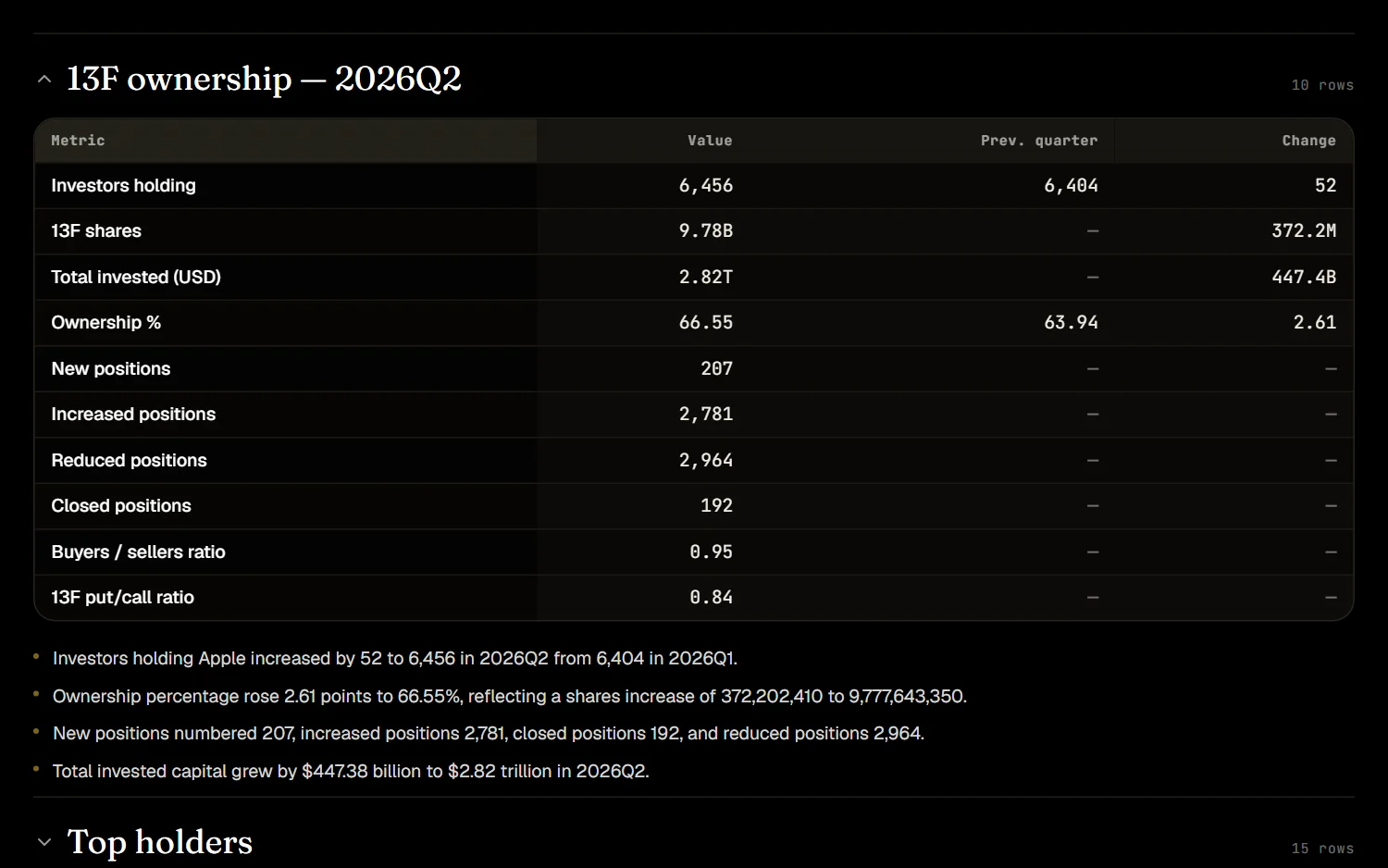Click the 13F ownership — 2026Q2 heading

(x=264, y=80)
